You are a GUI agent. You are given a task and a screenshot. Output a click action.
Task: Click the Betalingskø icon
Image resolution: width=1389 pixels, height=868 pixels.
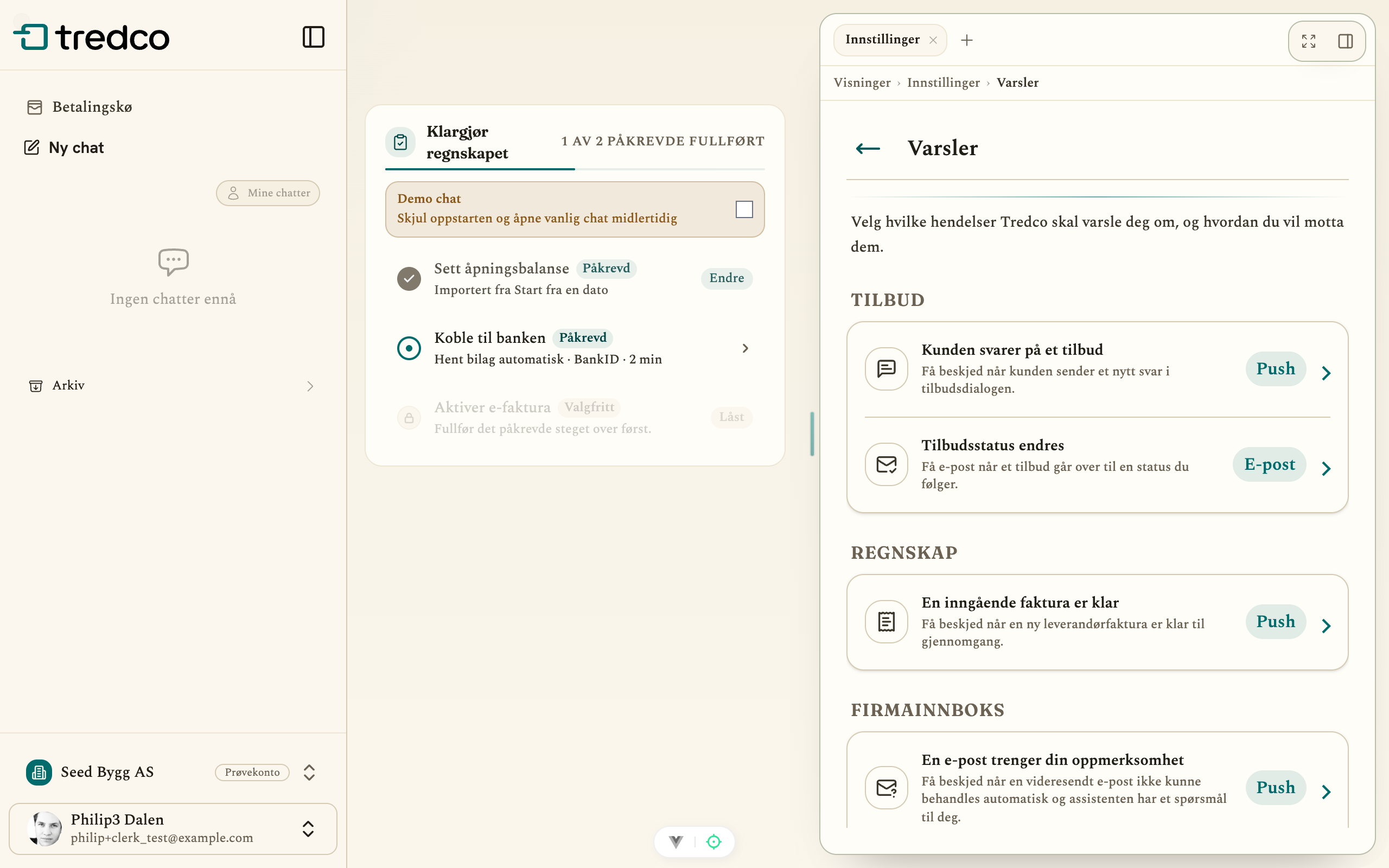[35, 107]
